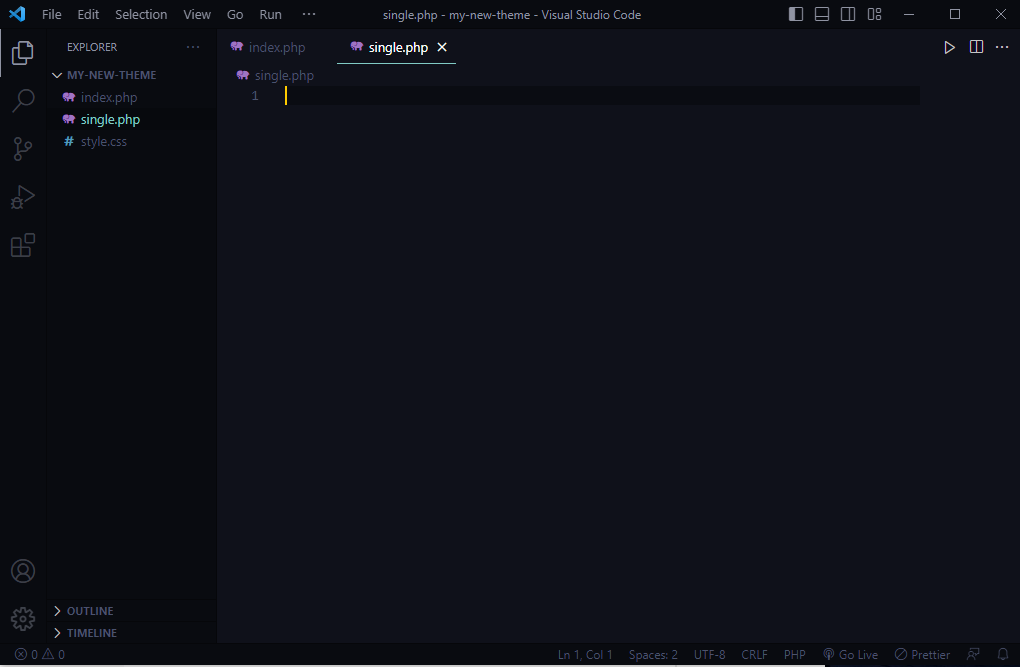Open editor More Actions ellipsis menu

click(1002, 47)
